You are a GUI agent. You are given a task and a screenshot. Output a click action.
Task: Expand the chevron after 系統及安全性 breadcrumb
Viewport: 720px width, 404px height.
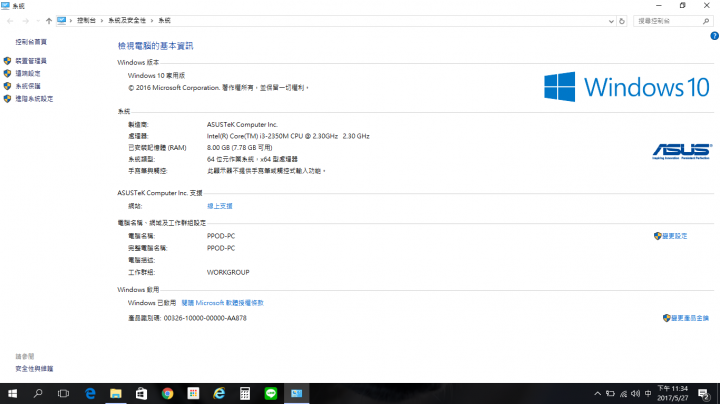[152, 21]
